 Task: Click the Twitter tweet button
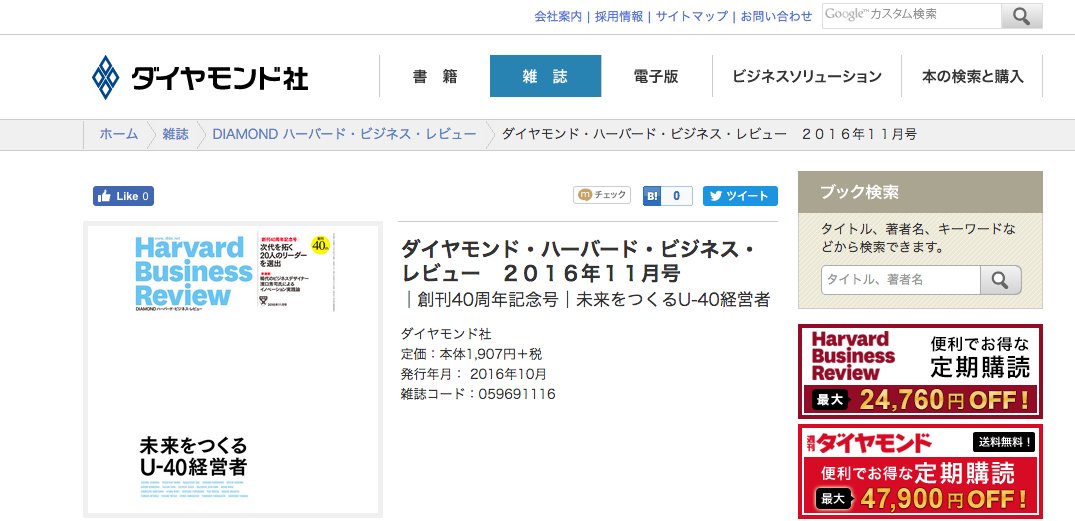[740, 196]
